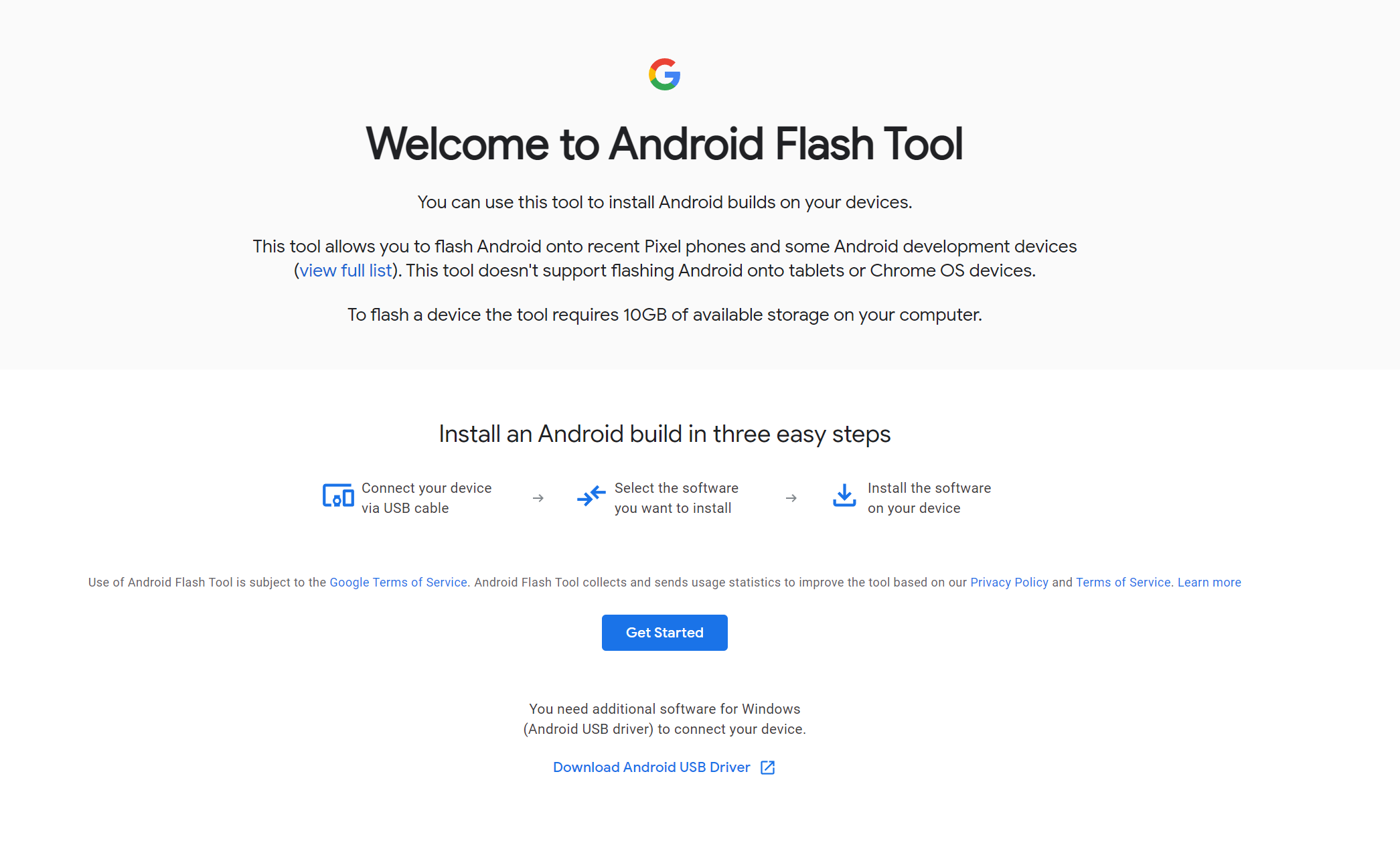Click the Select the software step label
The width and height of the screenshot is (1400, 847).
coord(676,497)
